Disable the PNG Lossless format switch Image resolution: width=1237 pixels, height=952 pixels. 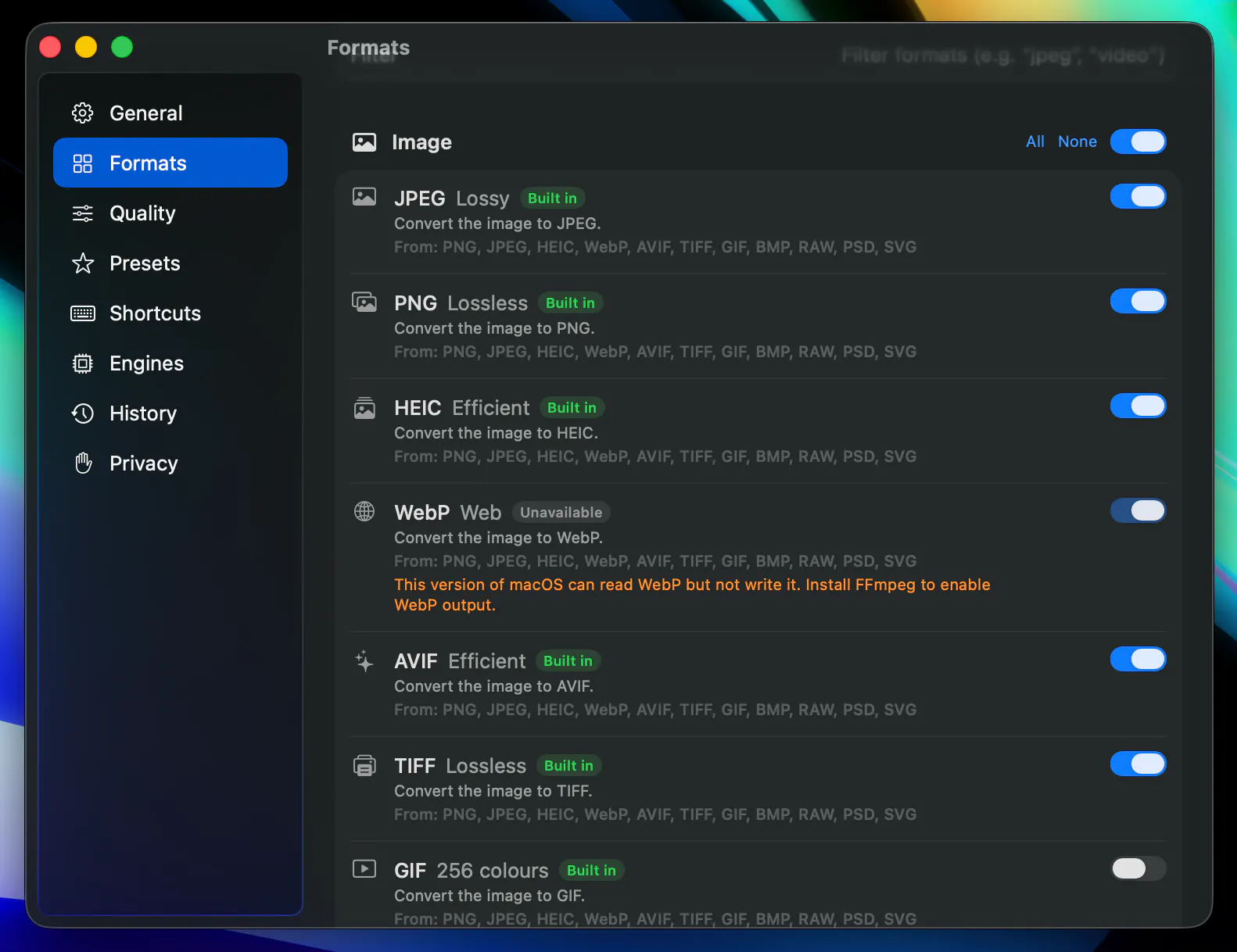pyautogui.click(x=1138, y=301)
